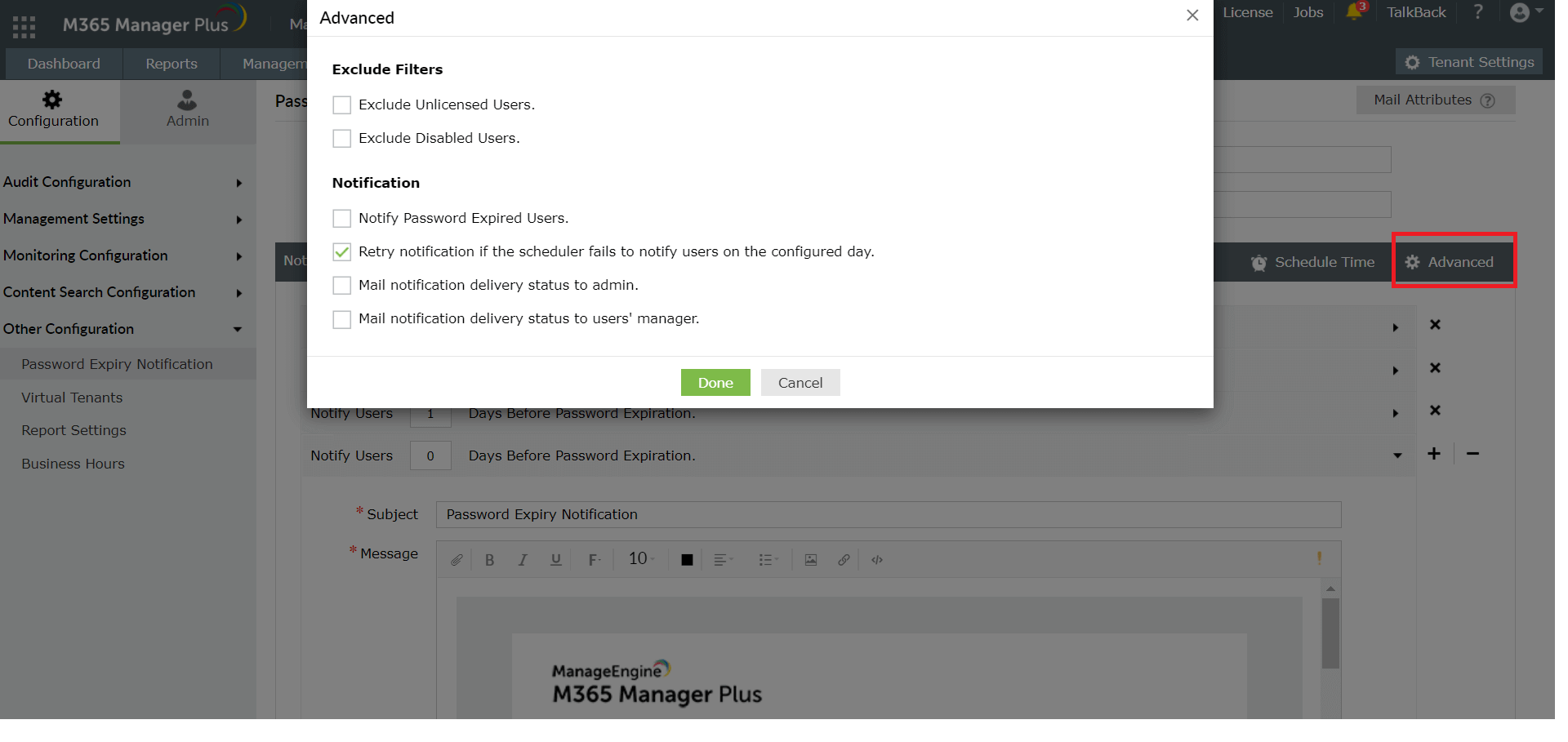Toggle underline formatting in message editor
The image size is (1568, 742).
point(556,560)
